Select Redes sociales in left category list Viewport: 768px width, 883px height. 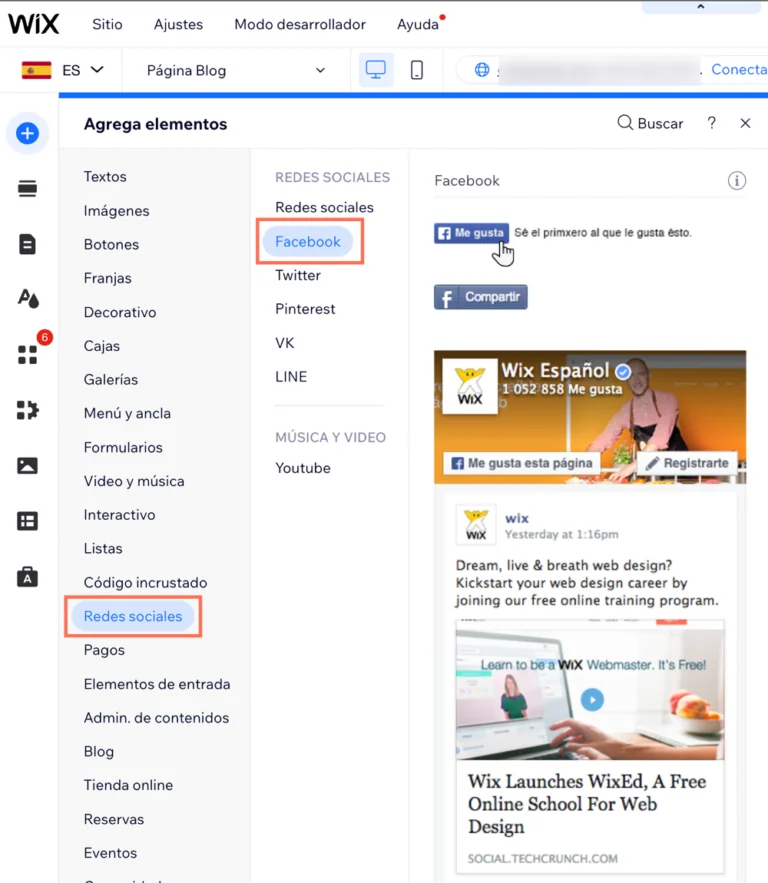pyautogui.click(x=133, y=616)
